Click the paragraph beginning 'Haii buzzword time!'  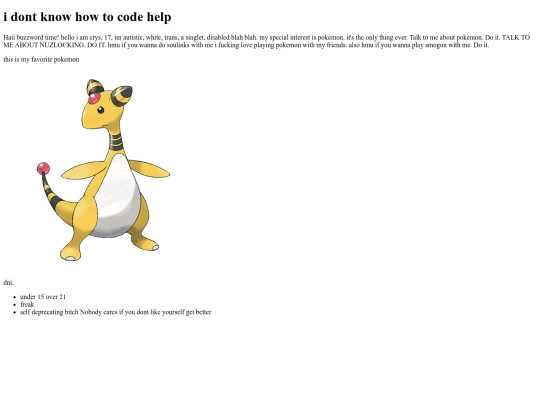point(267,41)
